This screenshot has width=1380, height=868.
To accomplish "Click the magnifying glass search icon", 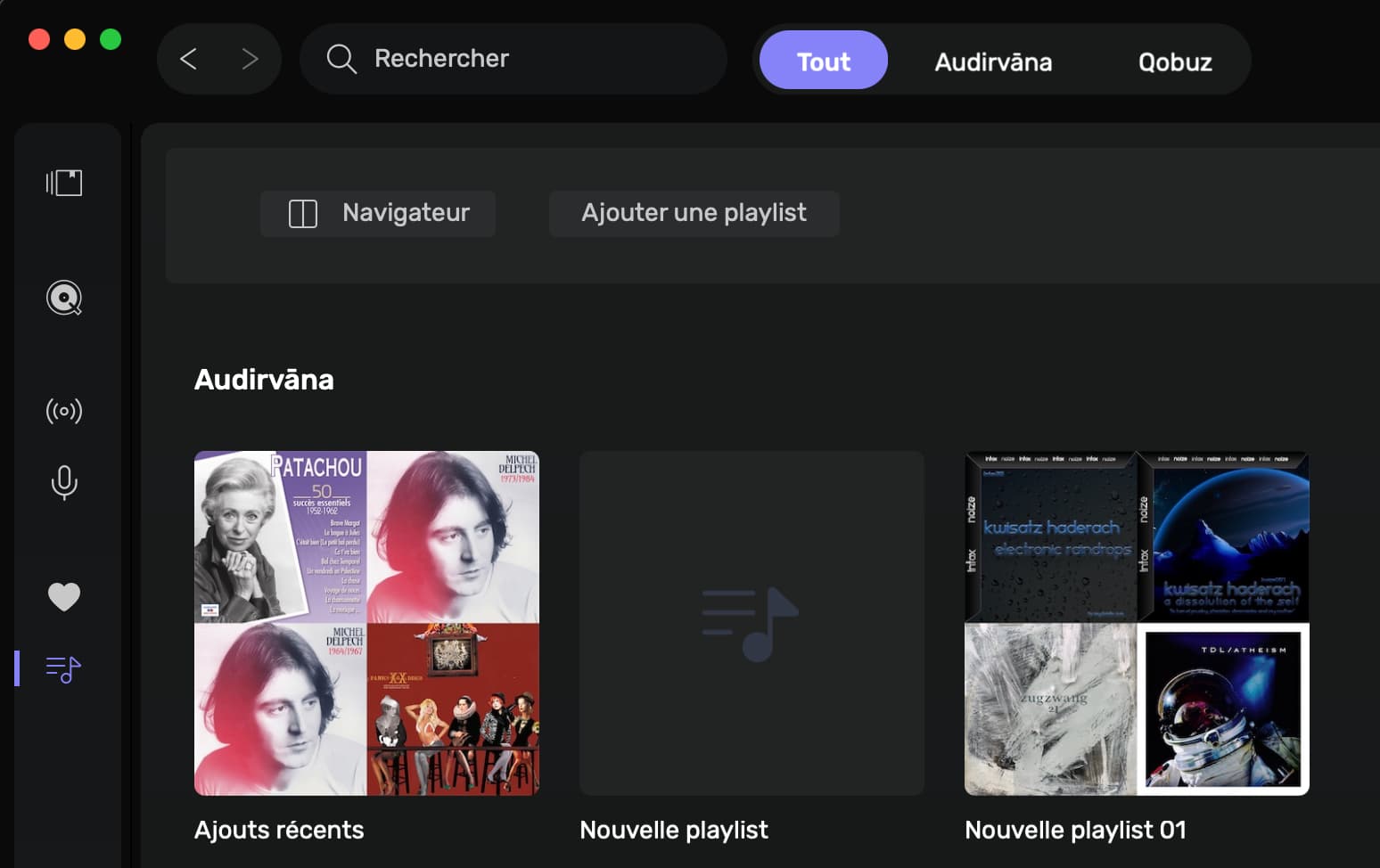I will (341, 59).
